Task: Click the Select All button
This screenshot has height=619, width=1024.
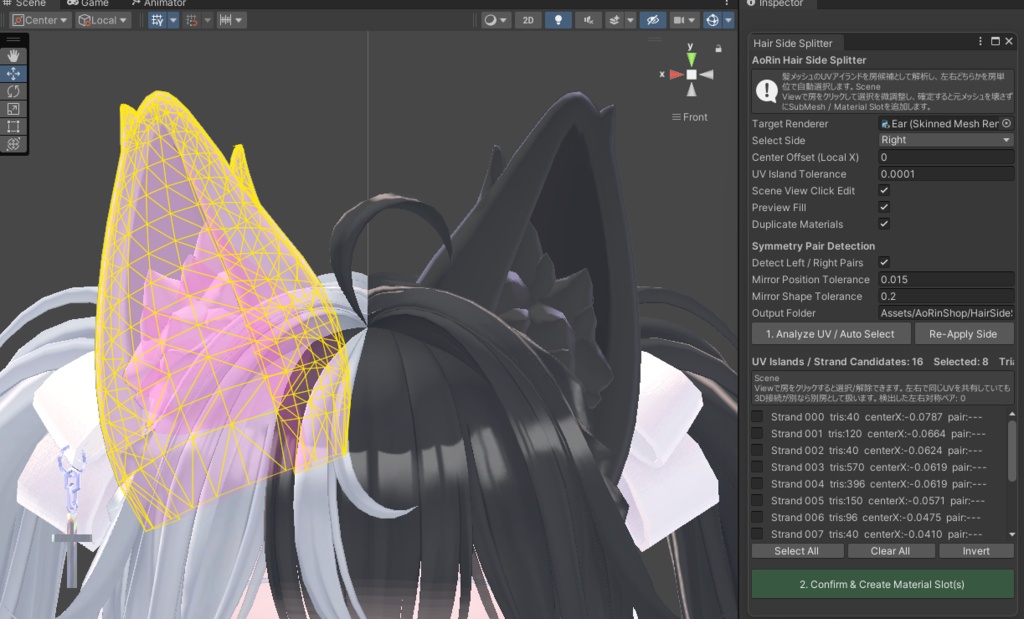Action: click(x=796, y=551)
